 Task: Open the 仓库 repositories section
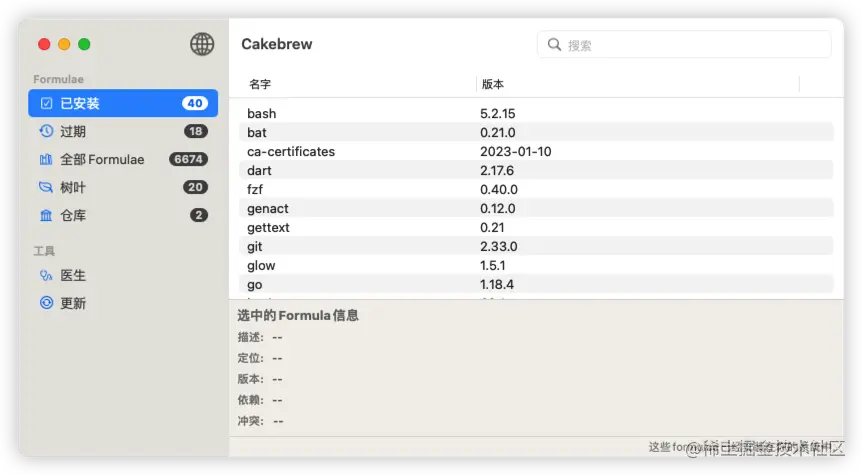[123, 215]
